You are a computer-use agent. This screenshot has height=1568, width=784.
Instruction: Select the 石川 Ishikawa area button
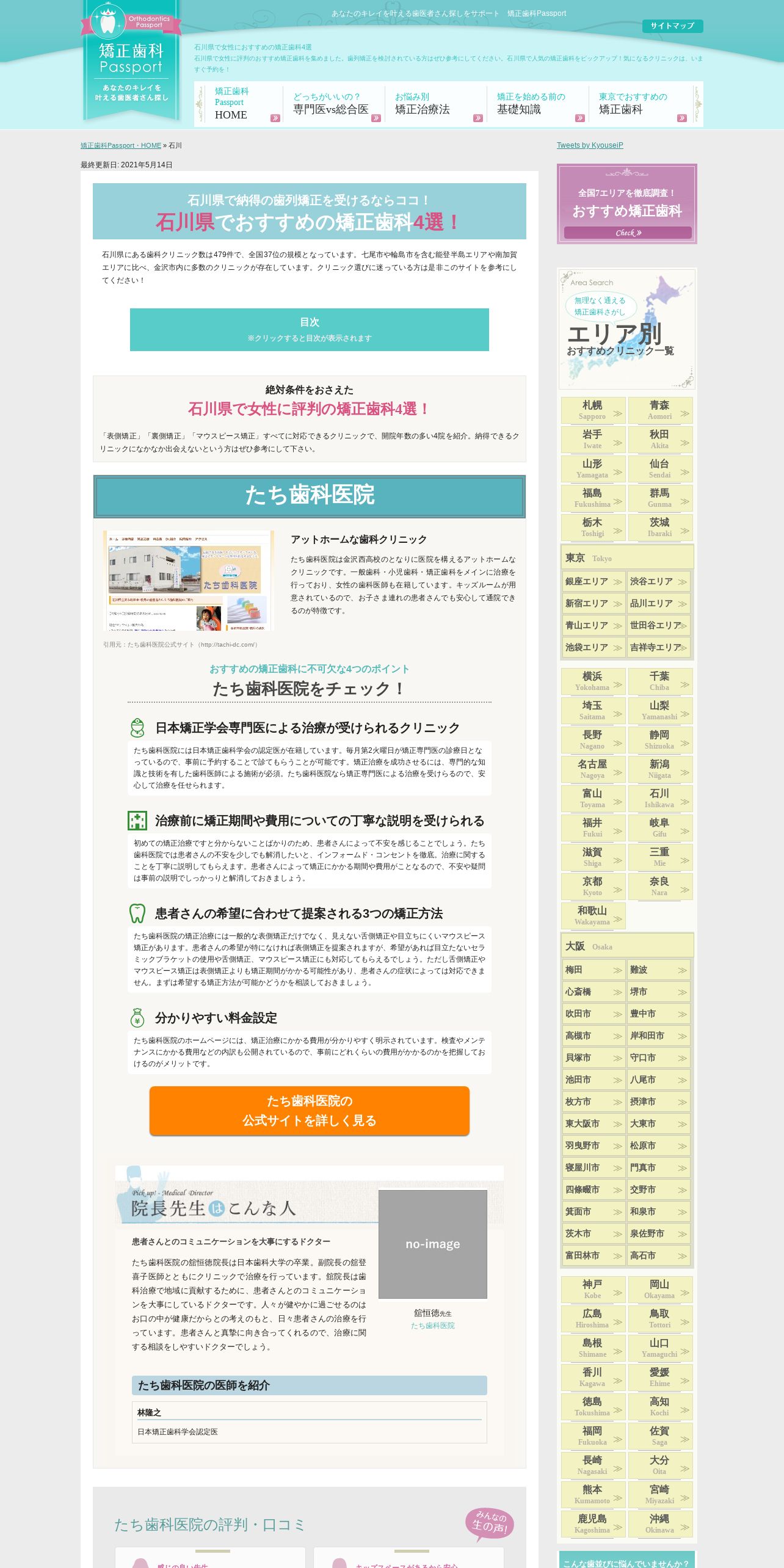[660, 798]
